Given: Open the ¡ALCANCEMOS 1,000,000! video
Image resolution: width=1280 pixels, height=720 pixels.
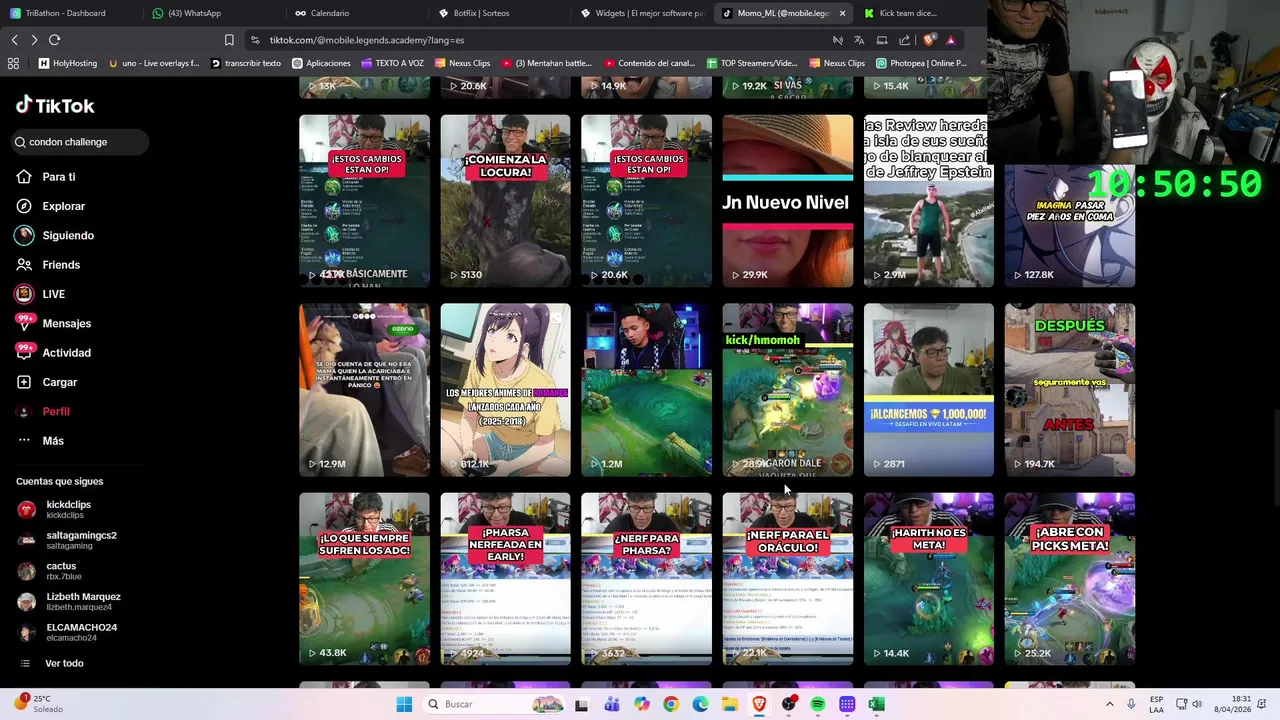Looking at the screenshot, I should click(928, 390).
